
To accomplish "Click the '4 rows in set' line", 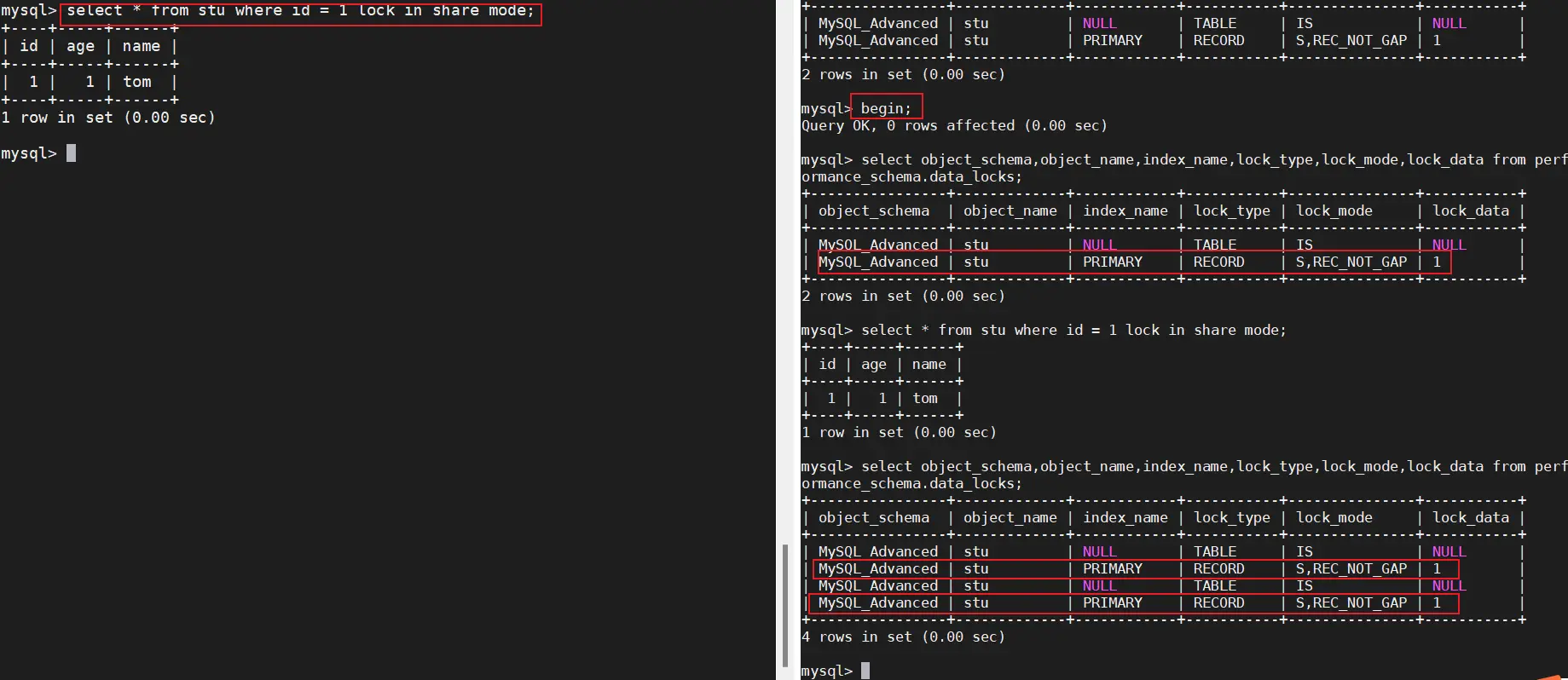I will point(903,637).
